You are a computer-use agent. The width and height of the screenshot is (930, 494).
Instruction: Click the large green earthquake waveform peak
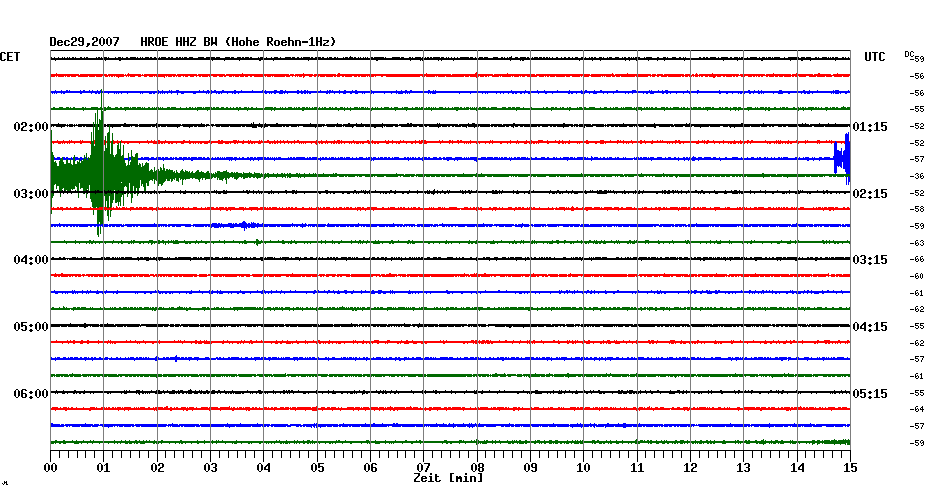[x=101, y=163]
